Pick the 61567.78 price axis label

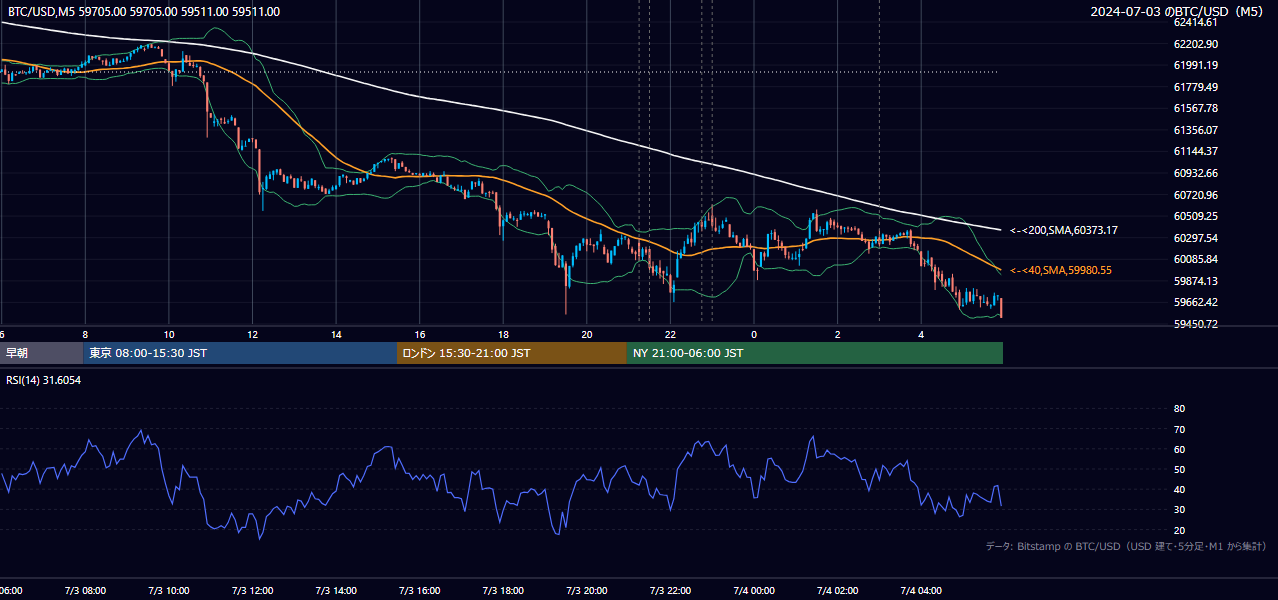tap(1197, 108)
